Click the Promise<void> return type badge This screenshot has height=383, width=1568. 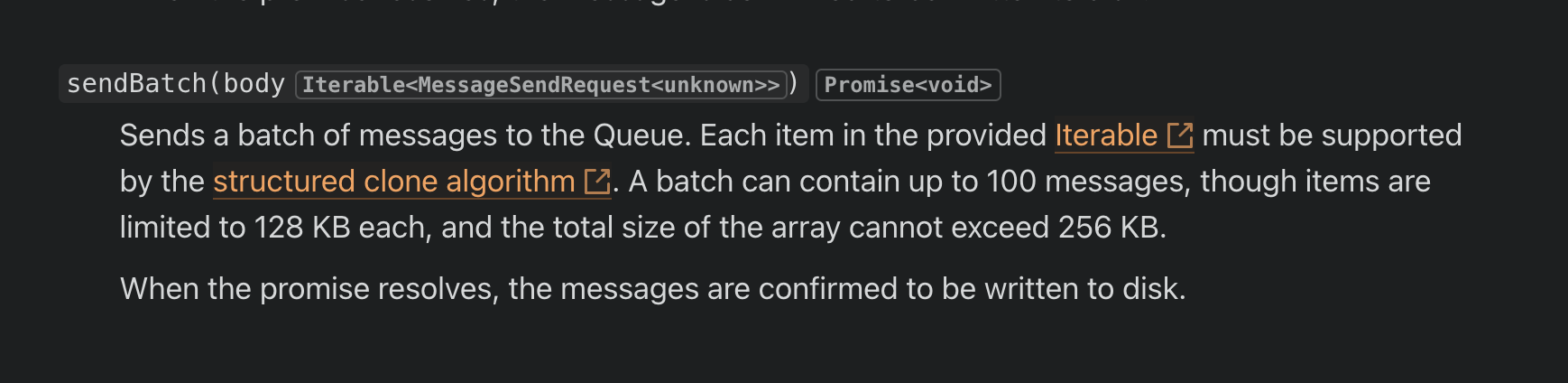908,85
